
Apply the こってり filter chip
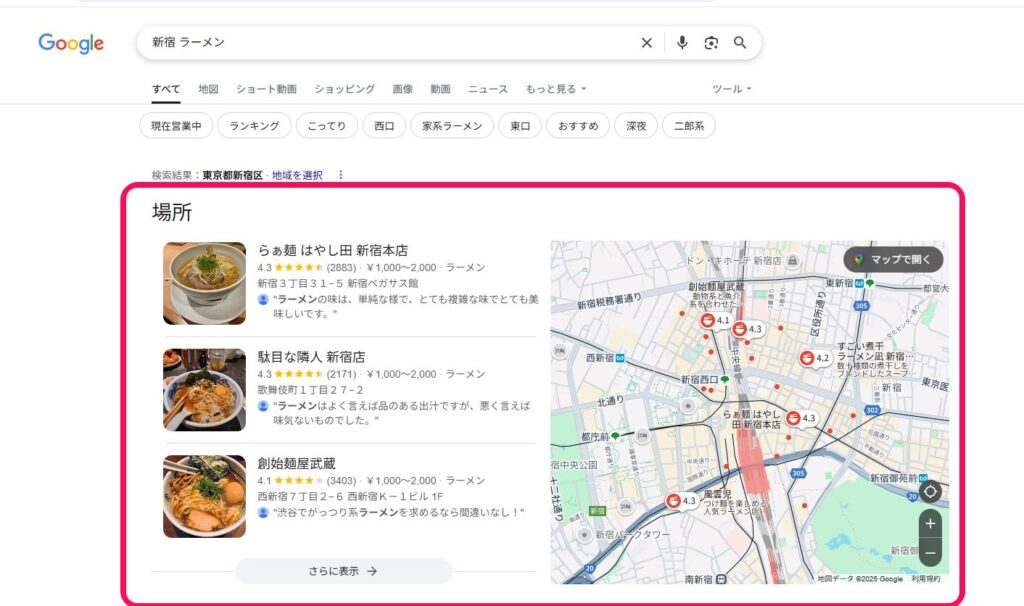click(x=327, y=126)
